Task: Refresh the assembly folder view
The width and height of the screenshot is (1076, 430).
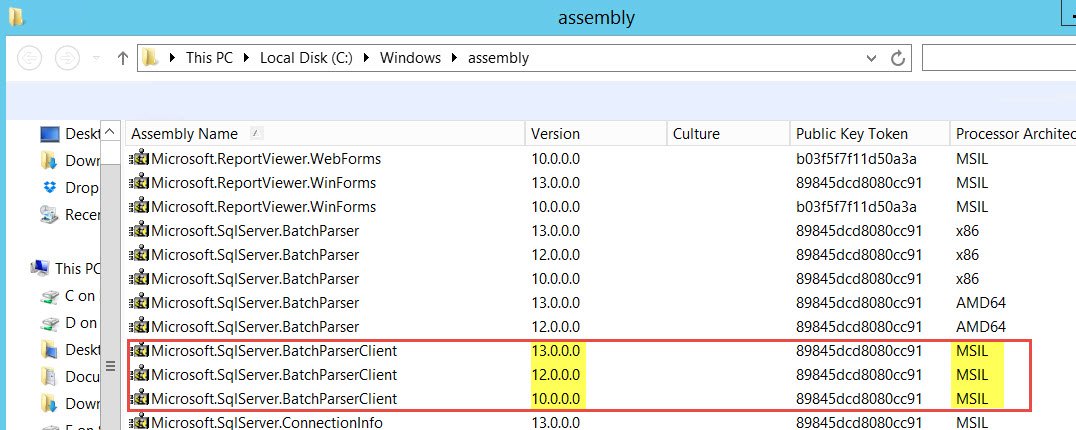Action: (x=898, y=58)
